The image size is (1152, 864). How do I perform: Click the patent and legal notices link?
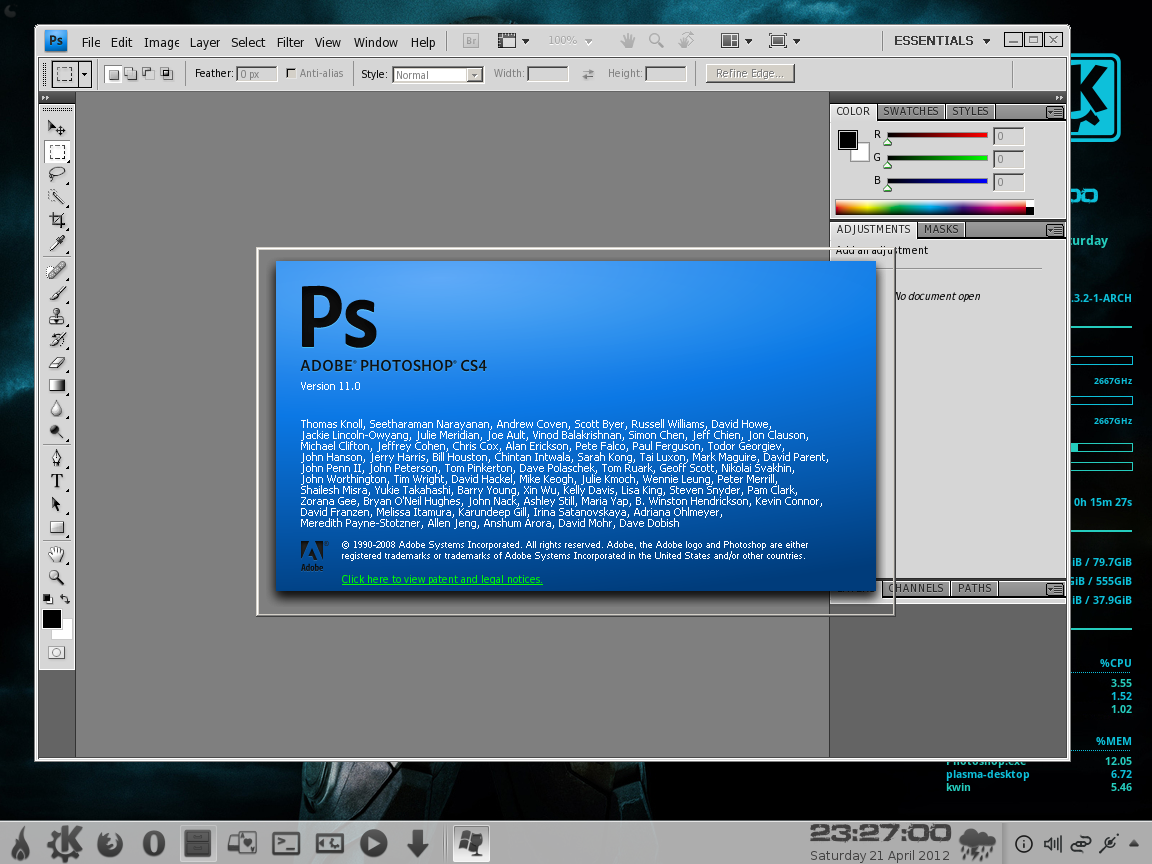(442, 580)
